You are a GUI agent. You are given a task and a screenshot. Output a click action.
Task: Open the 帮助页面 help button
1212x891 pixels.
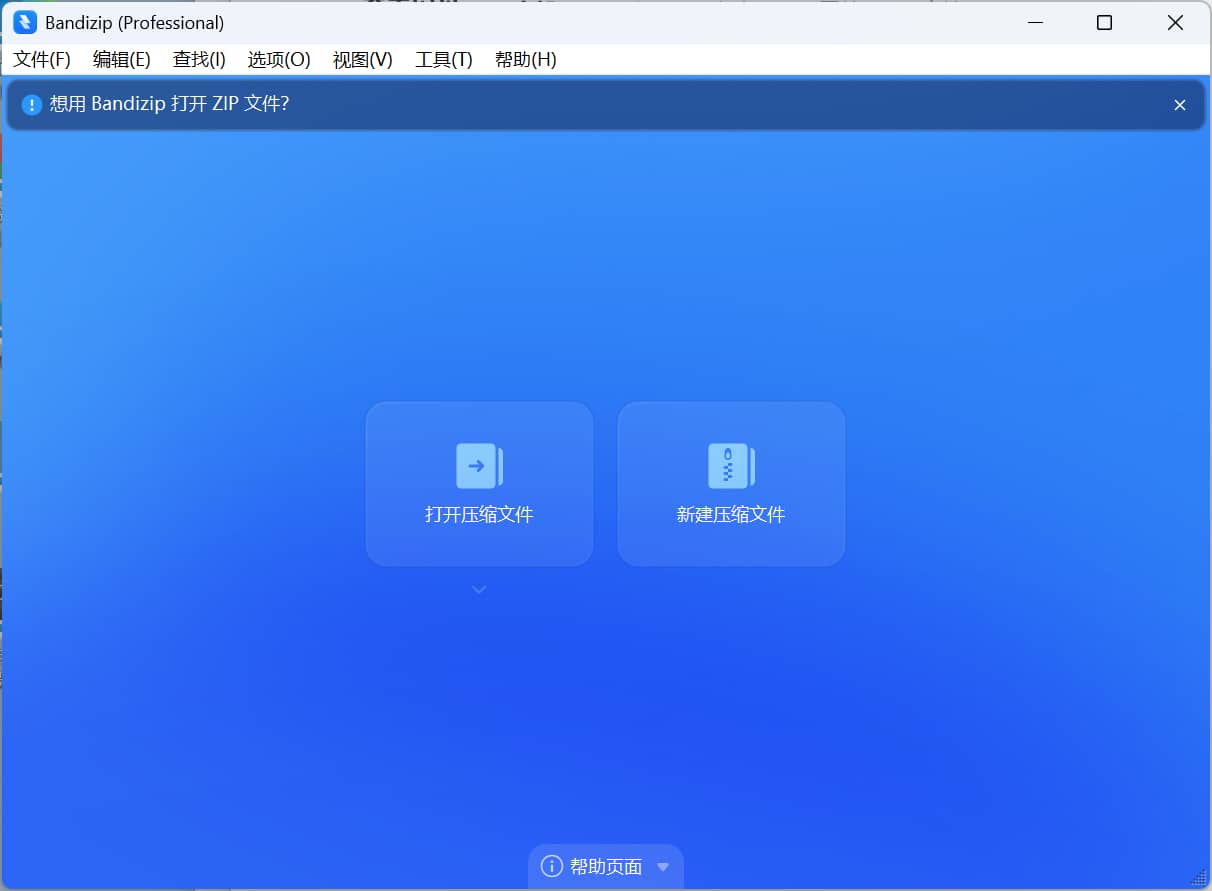point(606,867)
